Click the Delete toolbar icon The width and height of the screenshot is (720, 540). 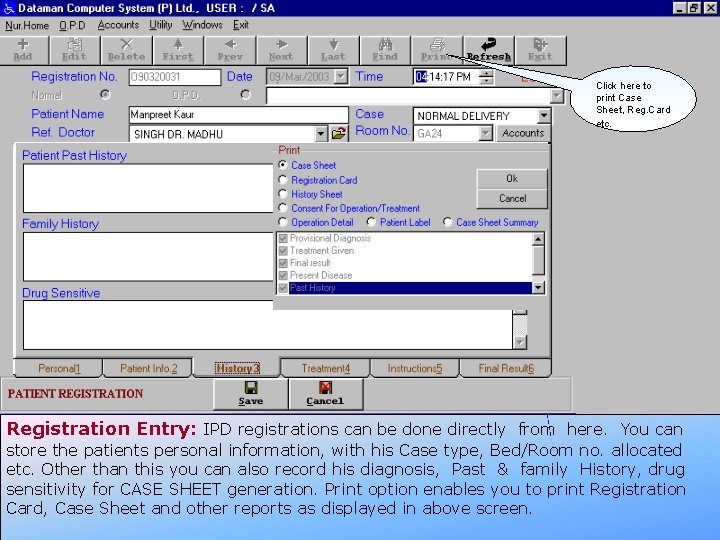click(x=126, y=50)
